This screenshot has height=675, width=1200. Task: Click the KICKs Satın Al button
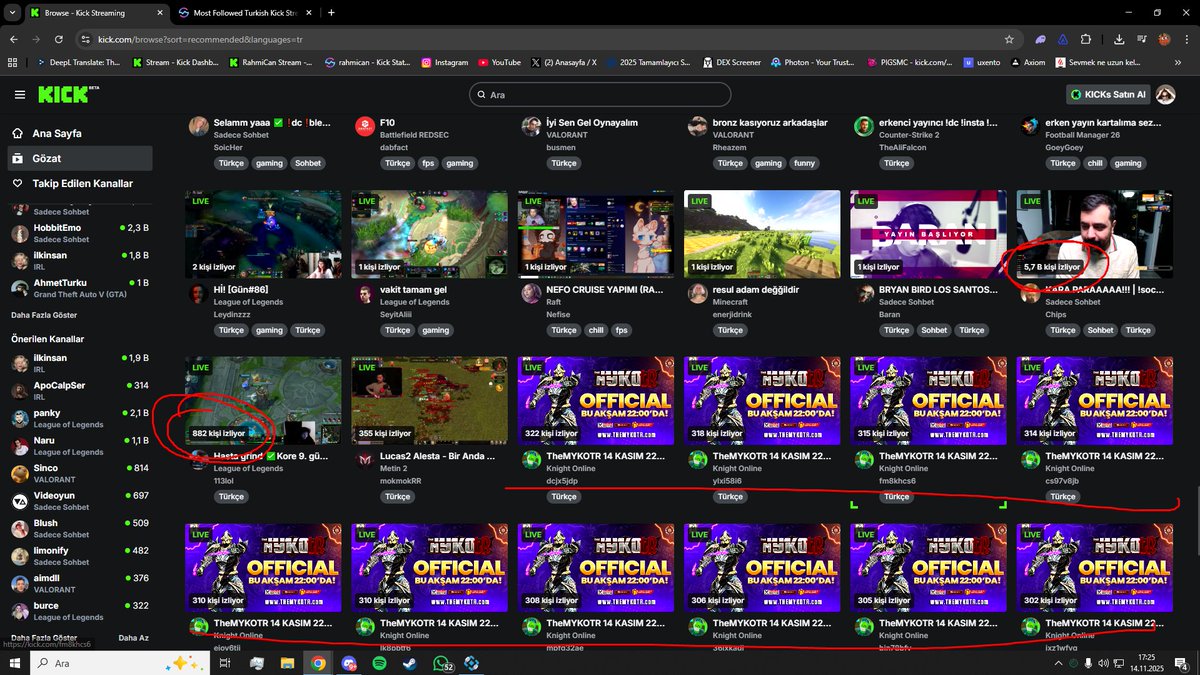(x=1106, y=94)
